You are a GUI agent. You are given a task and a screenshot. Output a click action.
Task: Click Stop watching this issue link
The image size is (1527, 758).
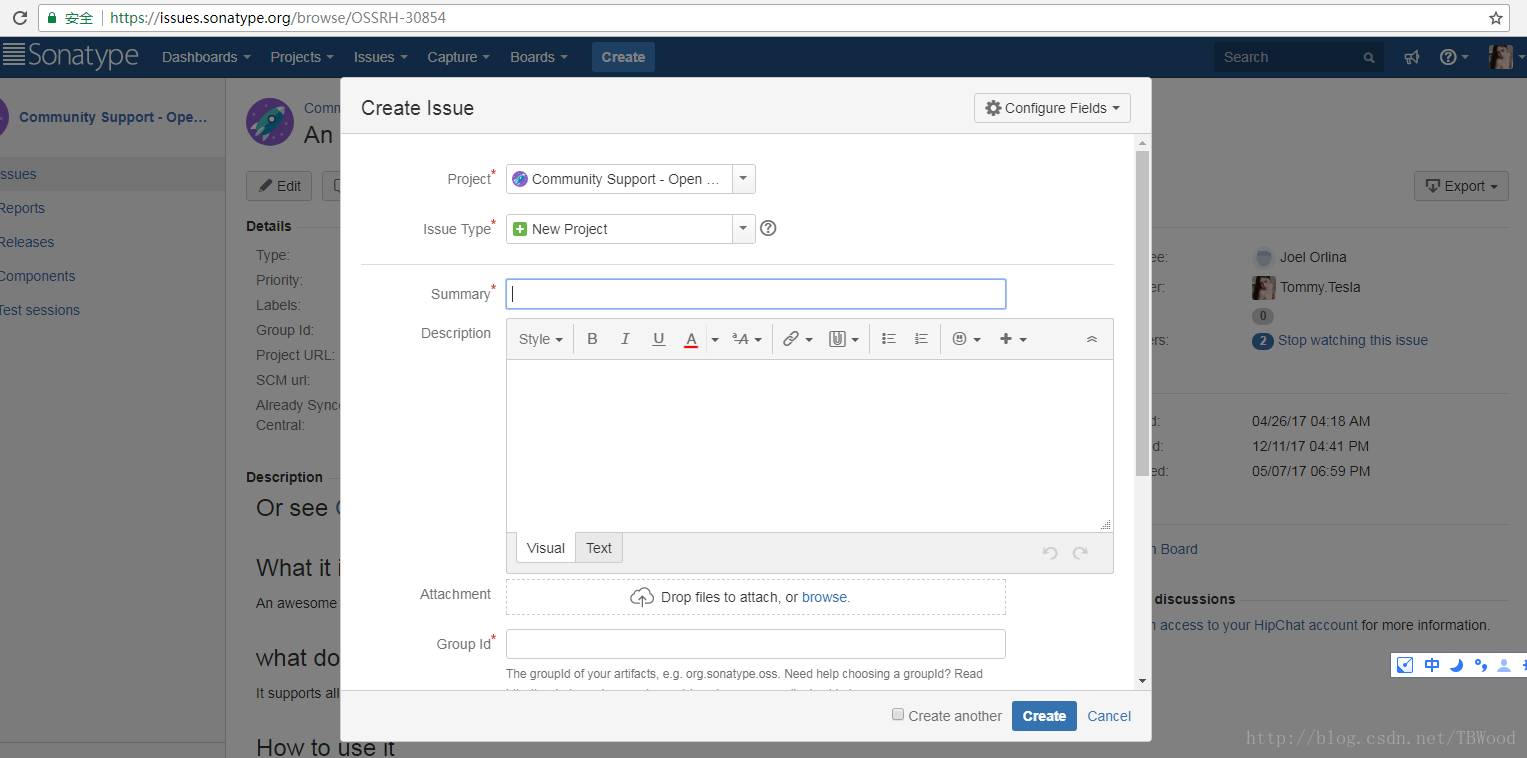(x=1352, y=340)
